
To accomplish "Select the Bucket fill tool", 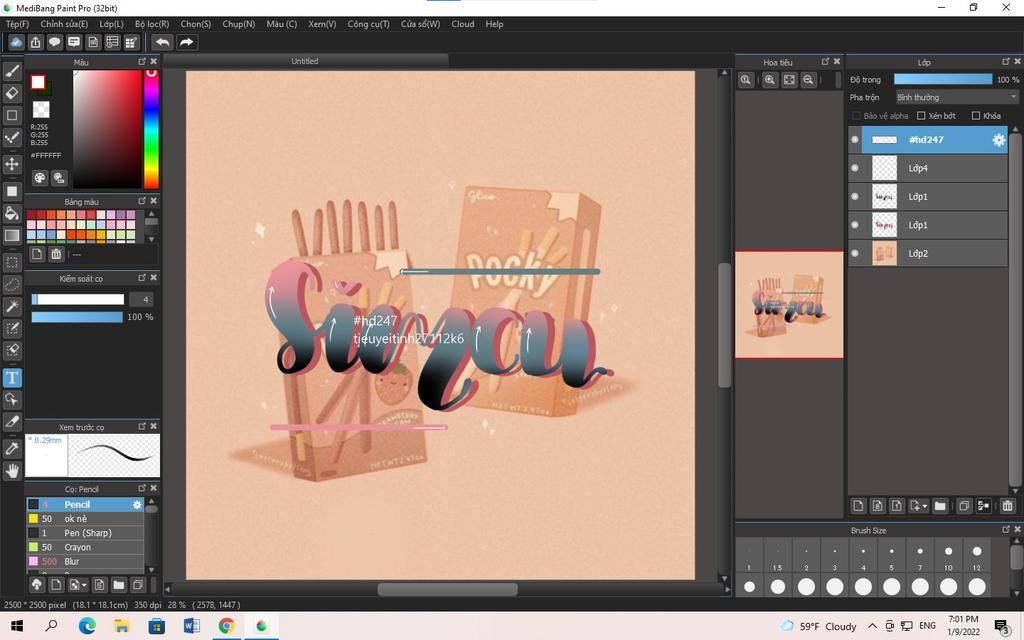I will (x=12, y=213).
